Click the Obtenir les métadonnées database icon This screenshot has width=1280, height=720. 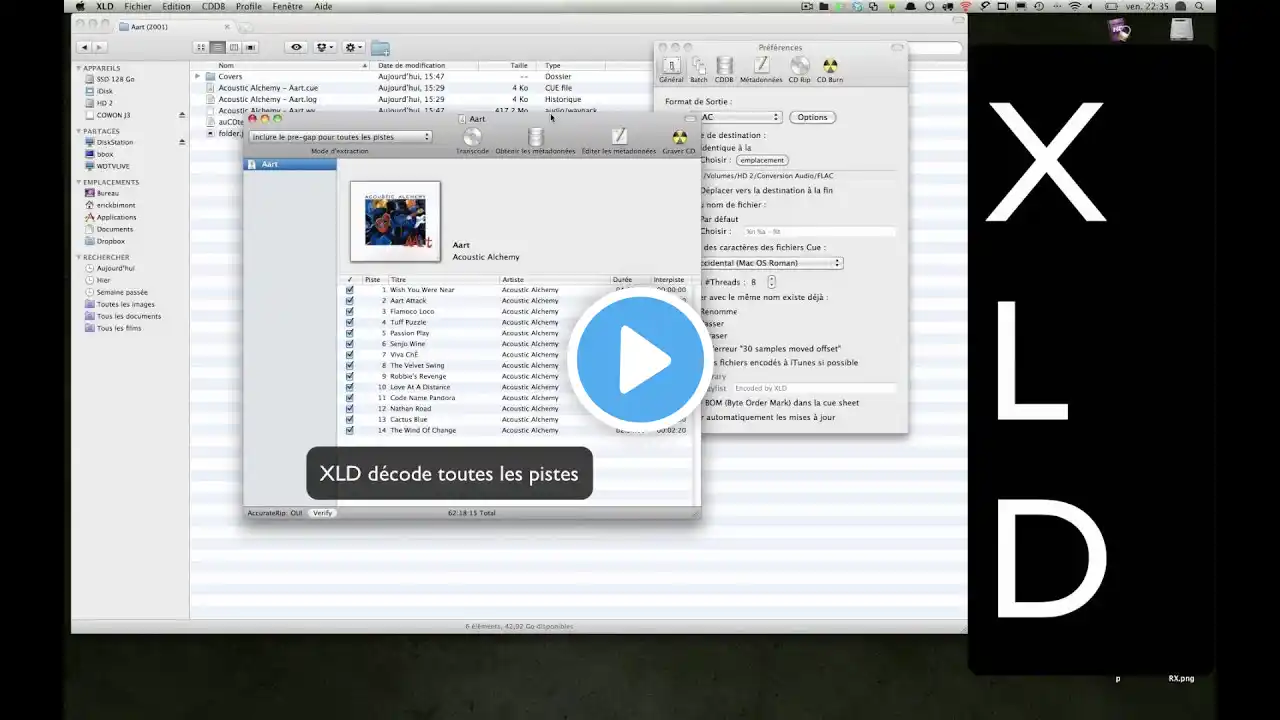pos(535,137)
